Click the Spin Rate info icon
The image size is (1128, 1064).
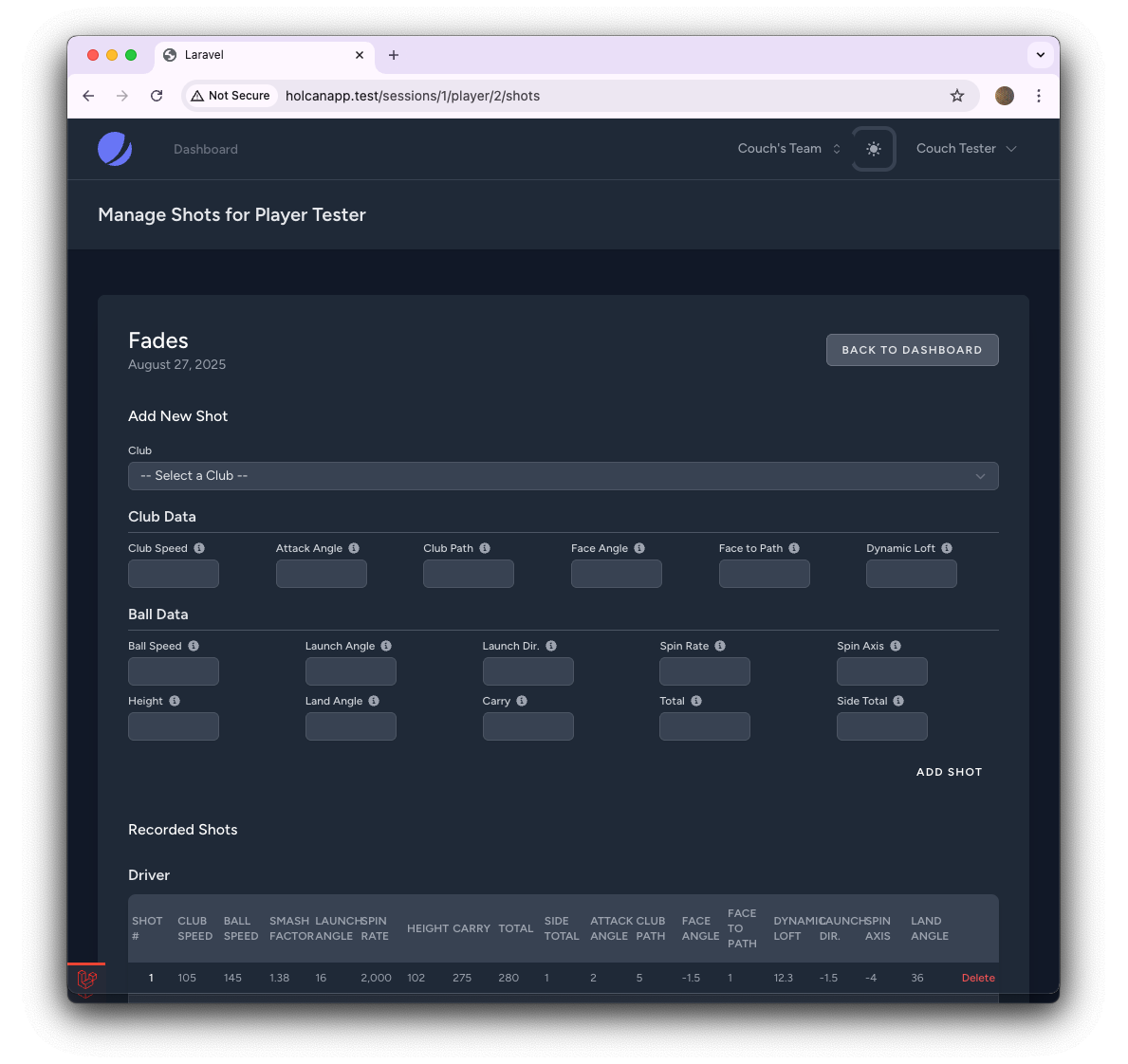tap(720, 646)
